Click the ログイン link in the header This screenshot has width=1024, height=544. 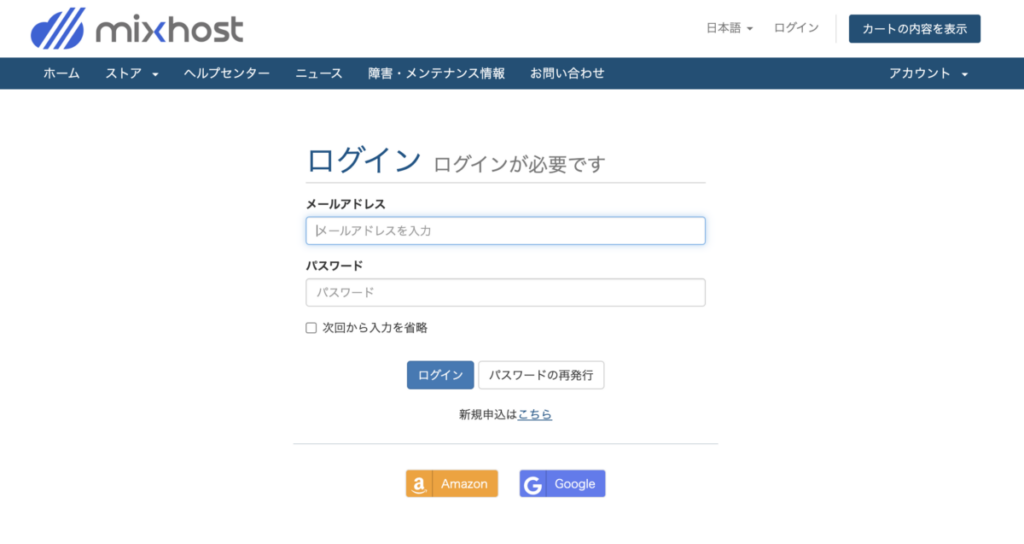tap(796, 28)
